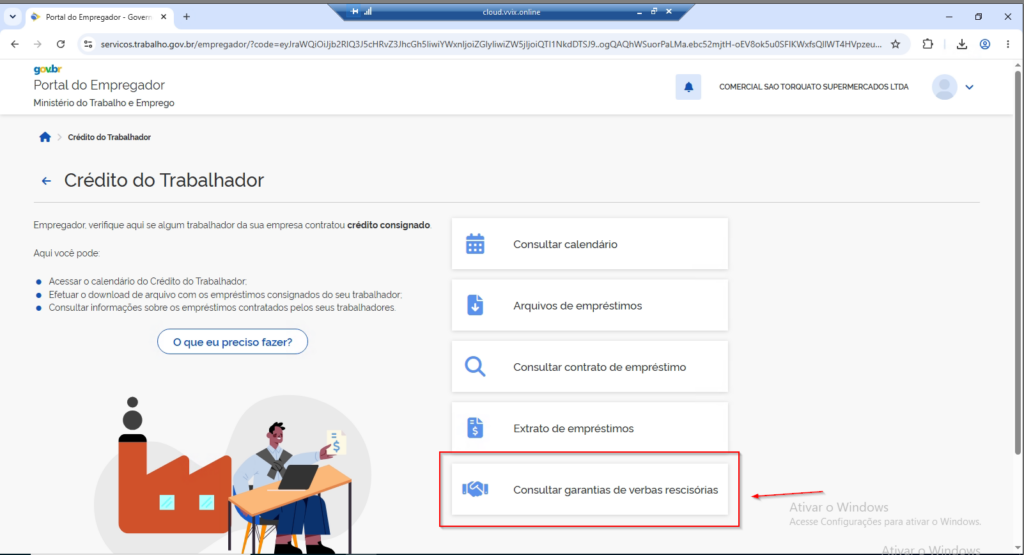The image size is (1024, 555).
Task: Click the signal bars icon on session bar
Action: coord(368,11)
